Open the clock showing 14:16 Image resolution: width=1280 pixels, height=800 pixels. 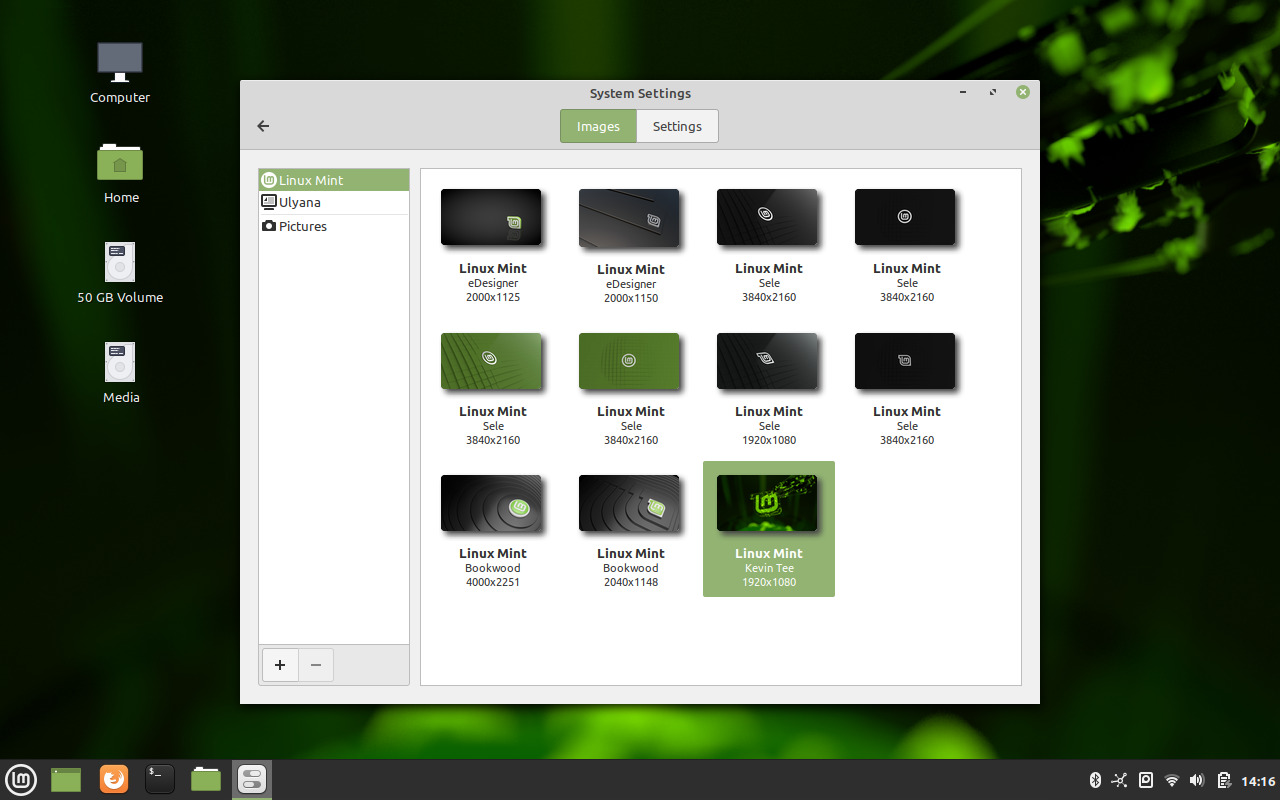(1258, 781)
